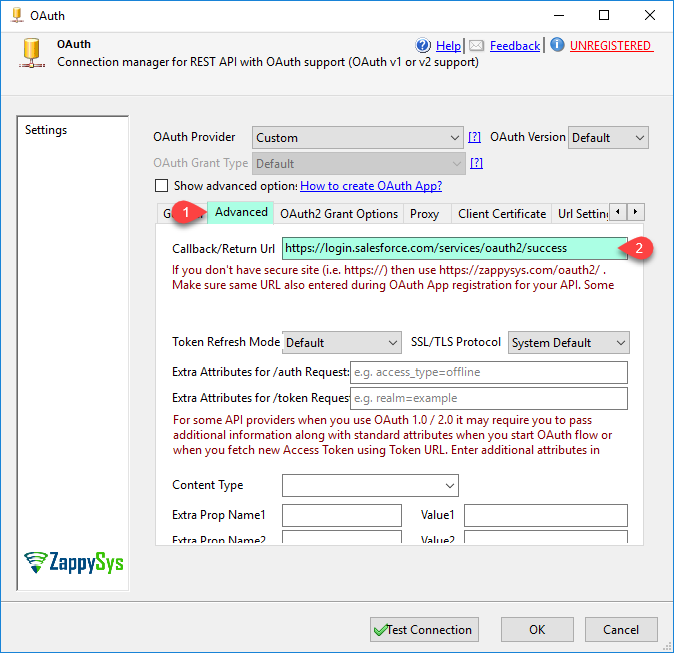This screenshot has width=674, height=653.
Task: Expand the OAuth Provider dropdown
Action: tap(358, 138)
